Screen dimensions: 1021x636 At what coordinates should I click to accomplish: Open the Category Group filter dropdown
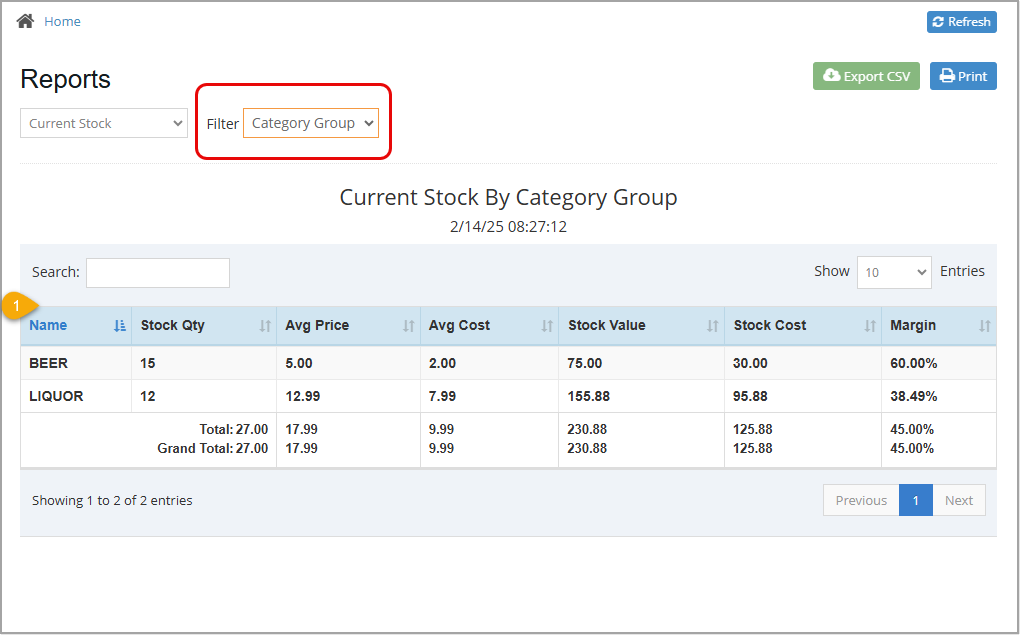pos(310,122)
